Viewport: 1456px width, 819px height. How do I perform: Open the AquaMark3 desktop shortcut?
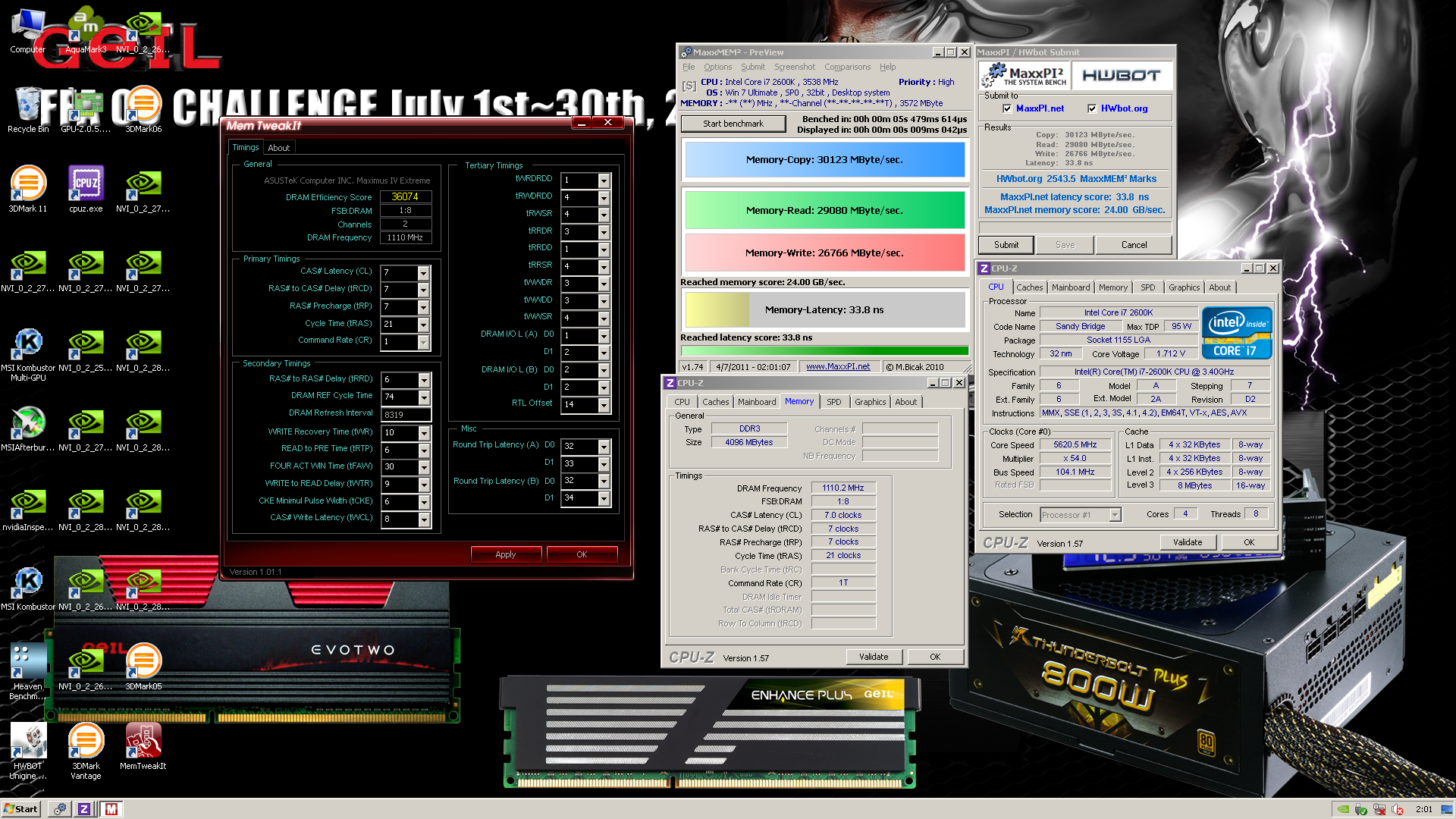click(86, 31)
